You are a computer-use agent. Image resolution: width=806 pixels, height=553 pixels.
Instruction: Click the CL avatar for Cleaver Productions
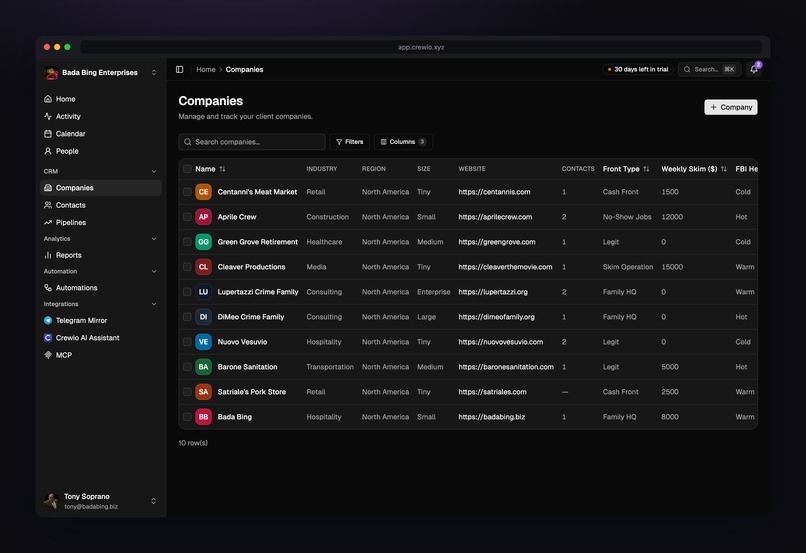(204, 267)
